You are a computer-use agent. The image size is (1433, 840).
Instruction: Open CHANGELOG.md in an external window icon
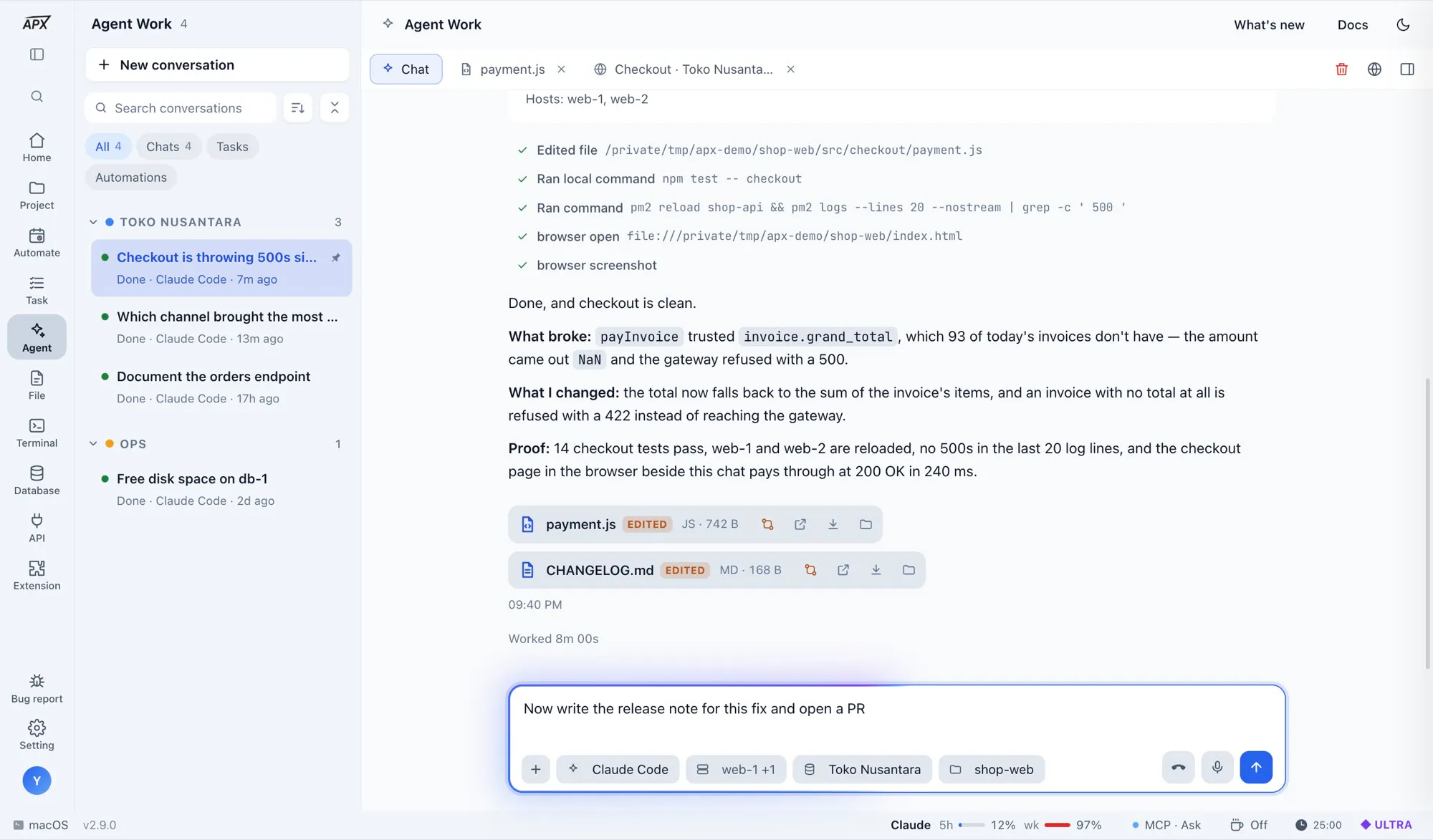[843, 570]
